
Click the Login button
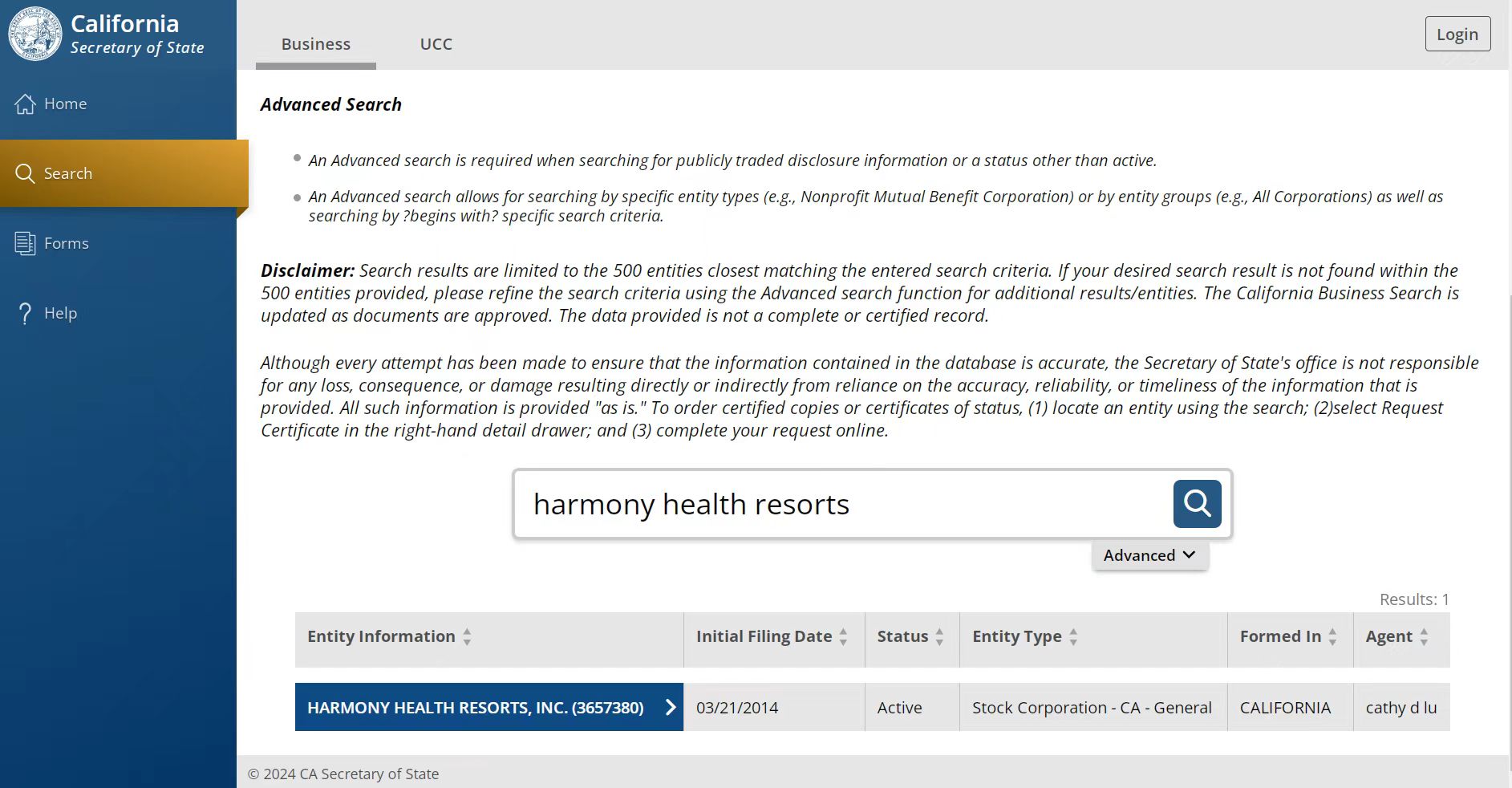pos(1457,34)
